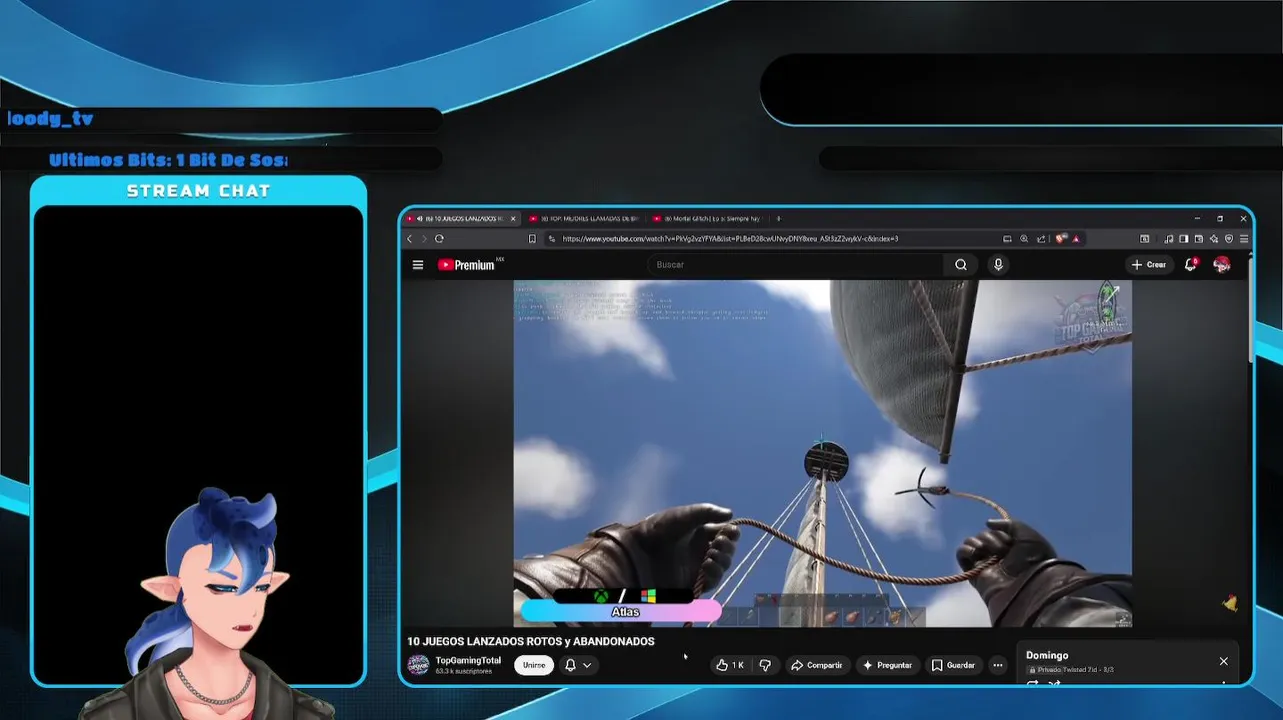Save video with Guardar button

tap(953, 665)
